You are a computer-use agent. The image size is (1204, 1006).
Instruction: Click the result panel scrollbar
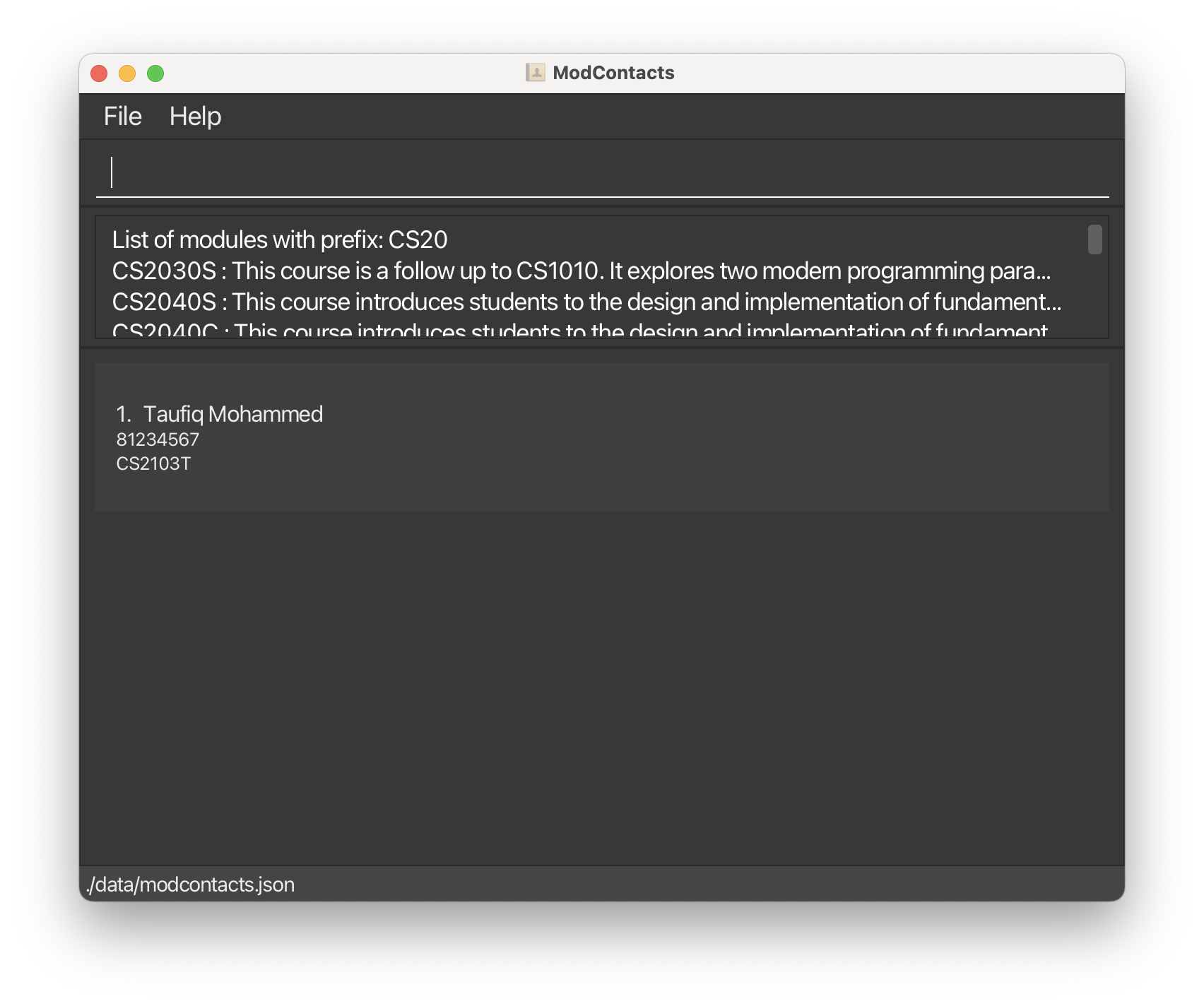[x=1097, y=240]
